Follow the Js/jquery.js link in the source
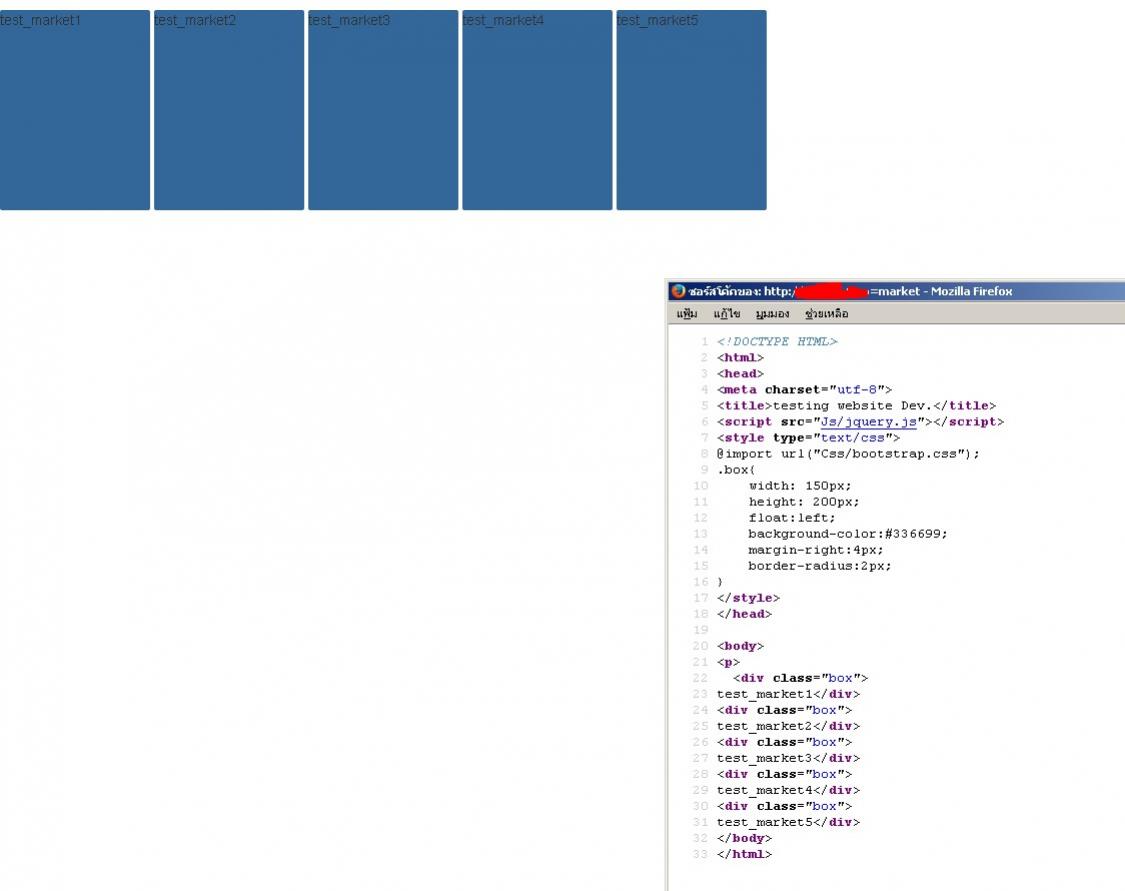The width and height of the screenshot is (1125, 891). tap(869, 422)
